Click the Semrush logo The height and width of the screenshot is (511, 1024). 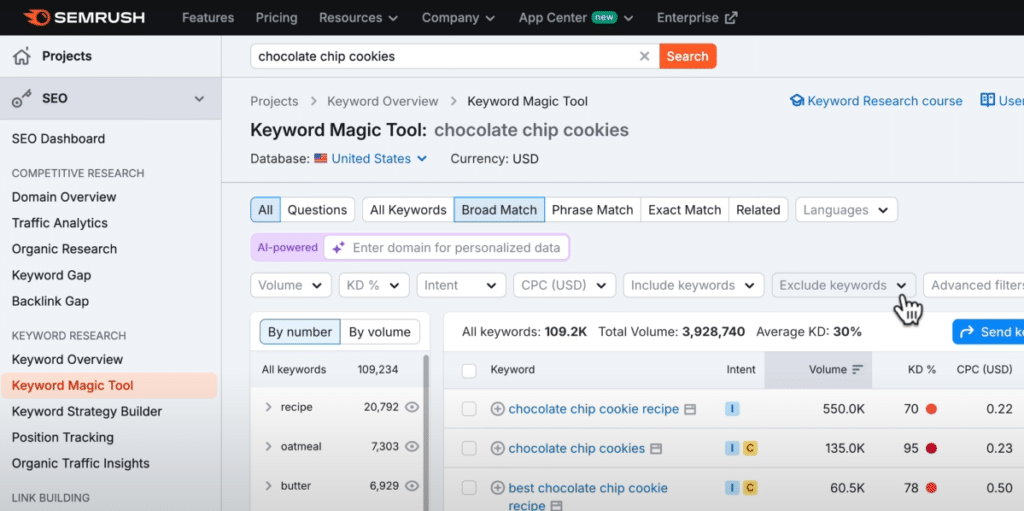(83, 18)
